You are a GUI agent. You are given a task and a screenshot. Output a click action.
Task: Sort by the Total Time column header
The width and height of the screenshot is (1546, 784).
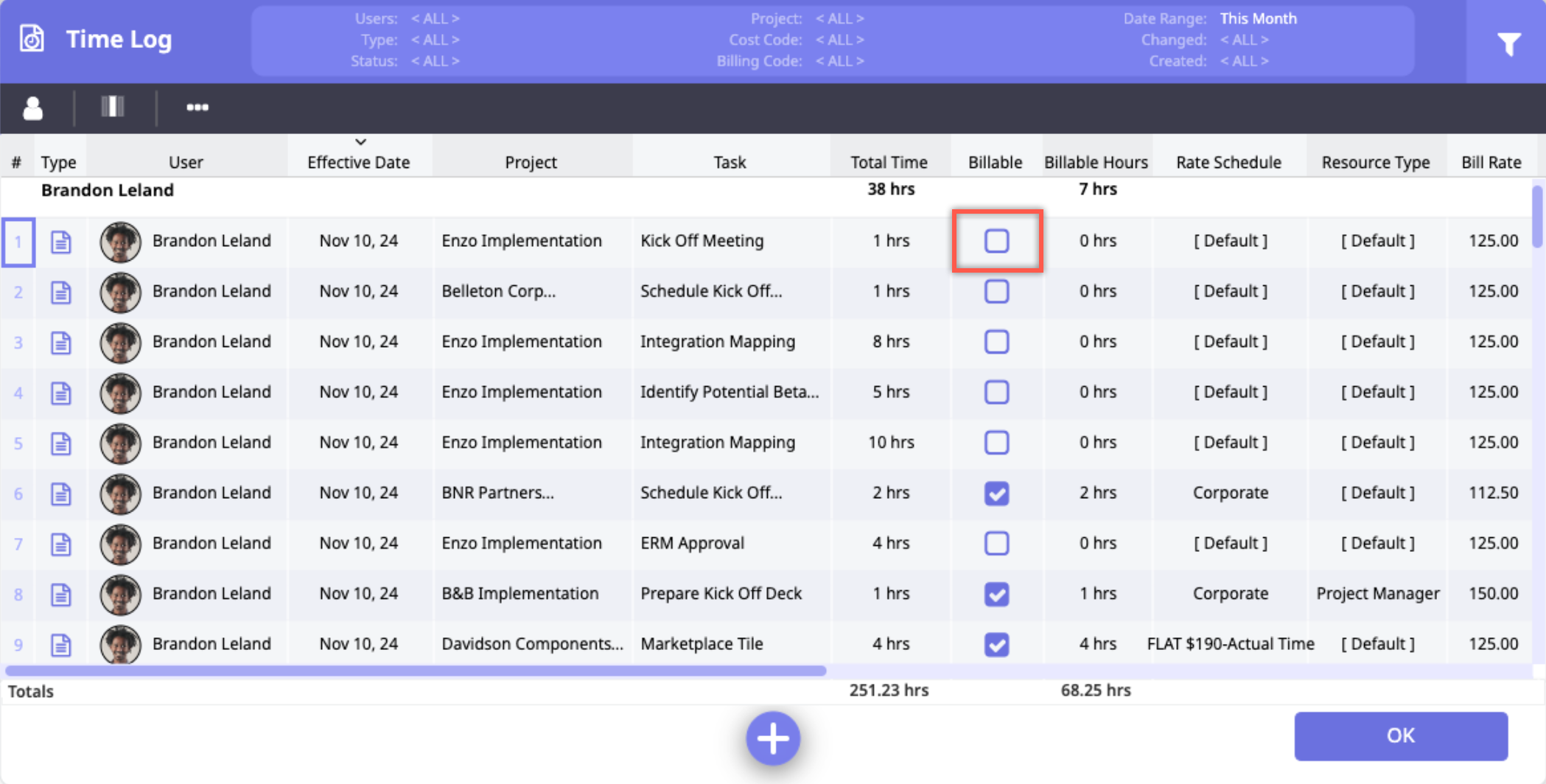coord(889,162)
